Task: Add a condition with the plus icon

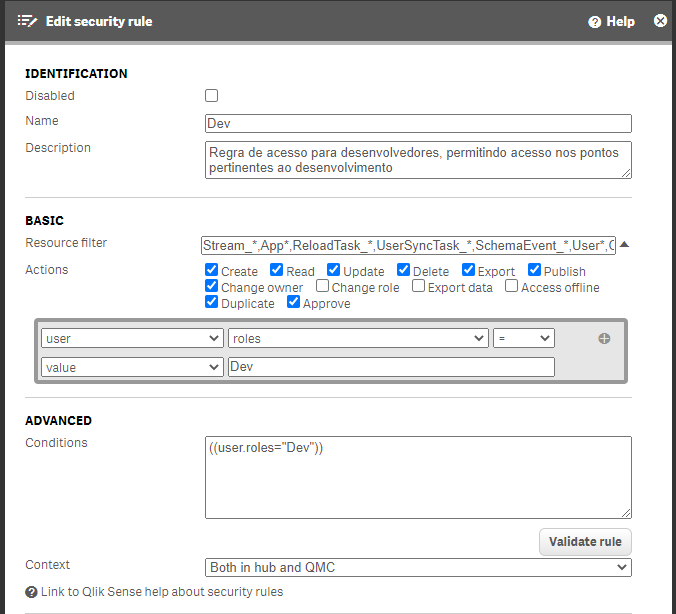Action: tap(604, 339)
